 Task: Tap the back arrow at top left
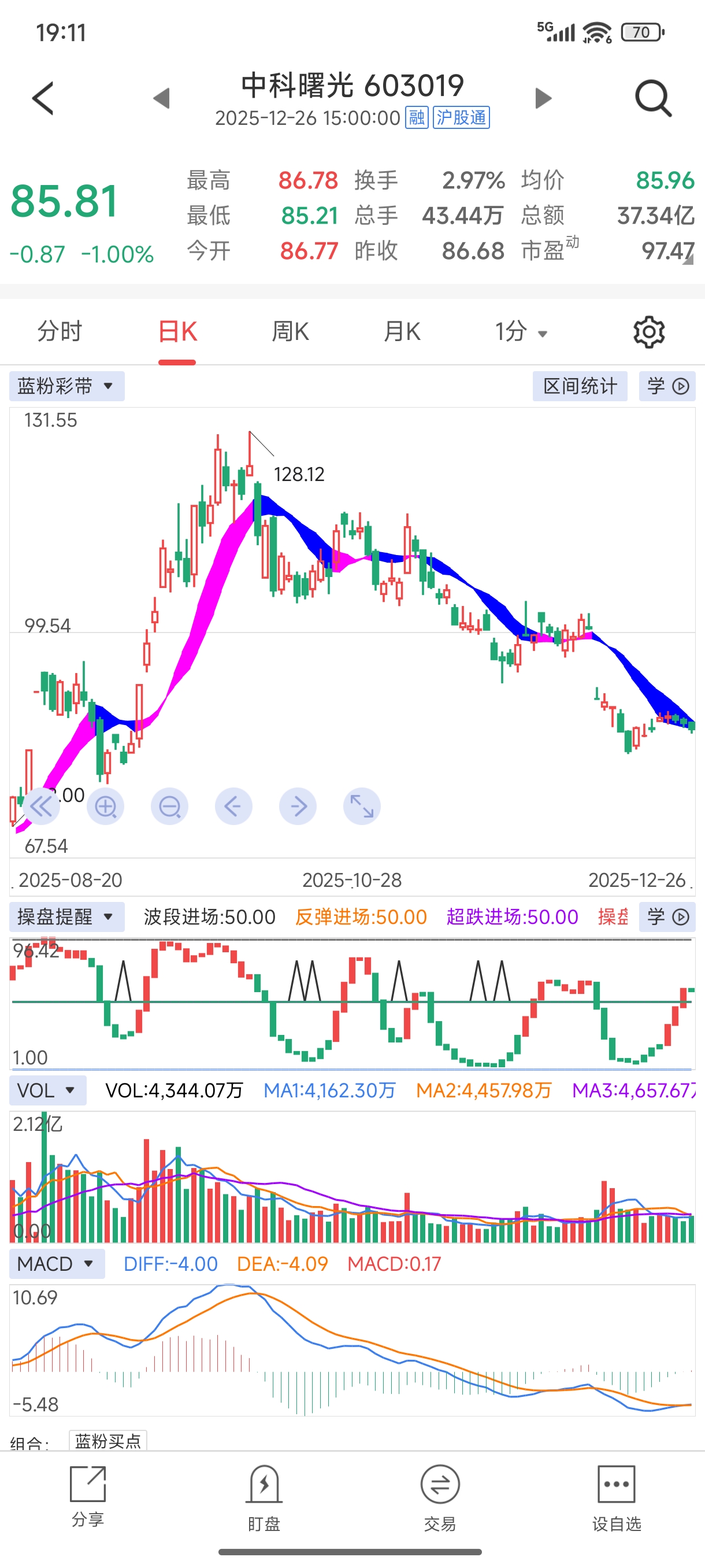[43, 97]
